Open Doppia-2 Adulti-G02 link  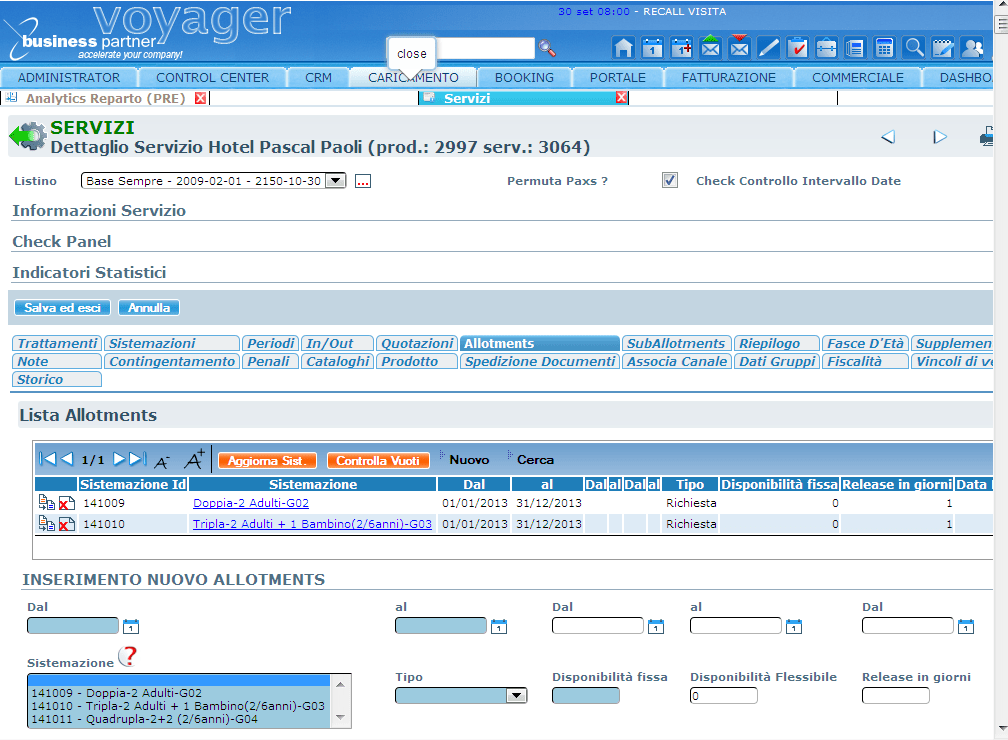pos(251,503)
